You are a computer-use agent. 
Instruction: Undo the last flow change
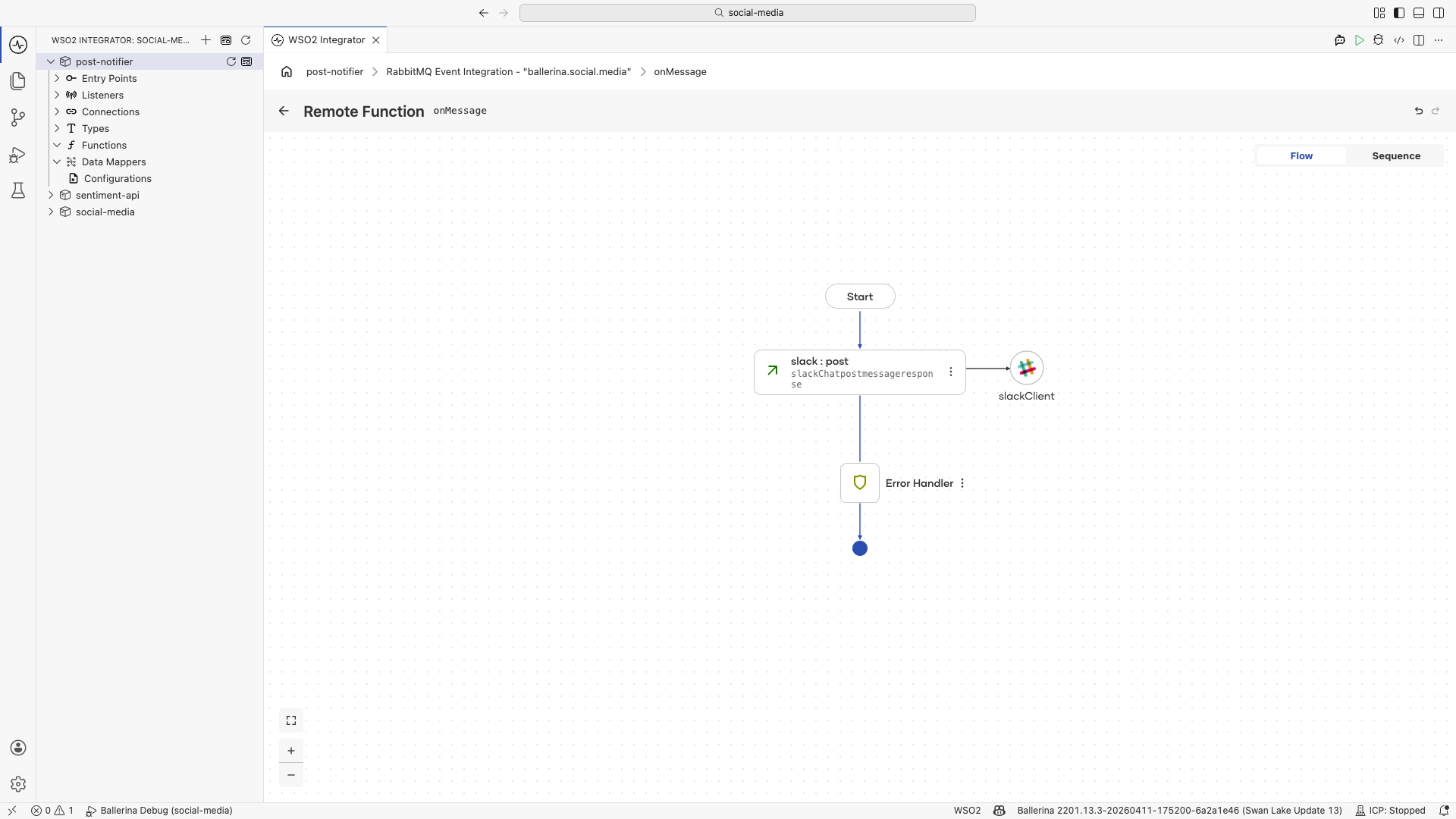coord(1419,111)
